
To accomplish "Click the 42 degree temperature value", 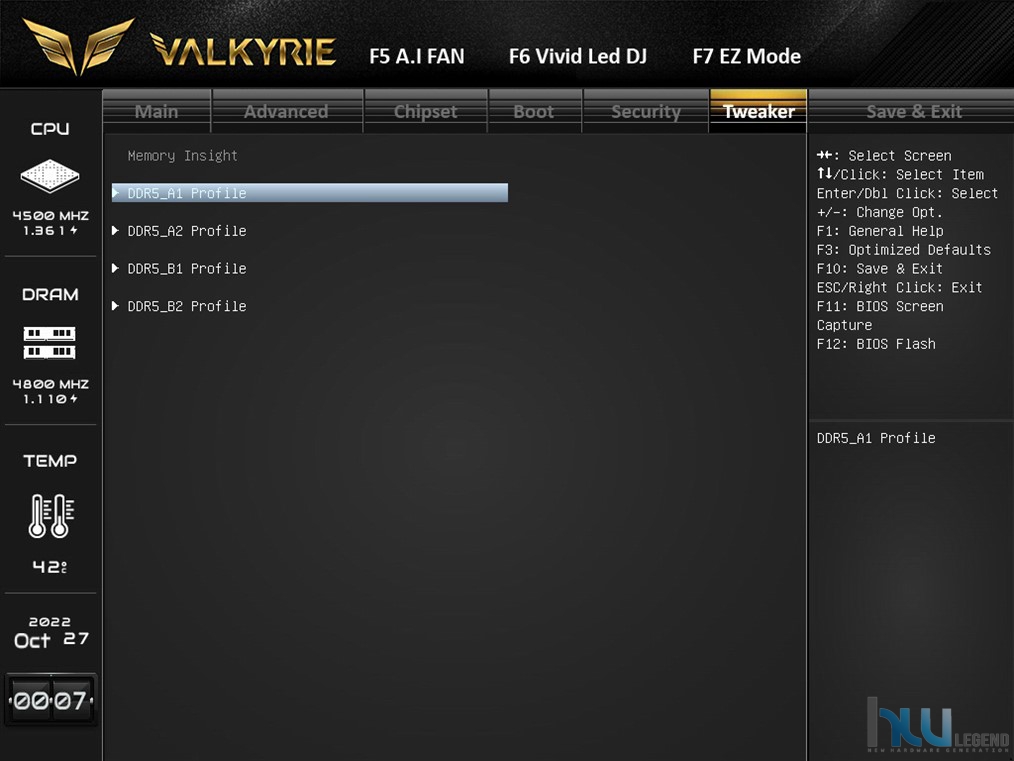I will coord(50,567).
